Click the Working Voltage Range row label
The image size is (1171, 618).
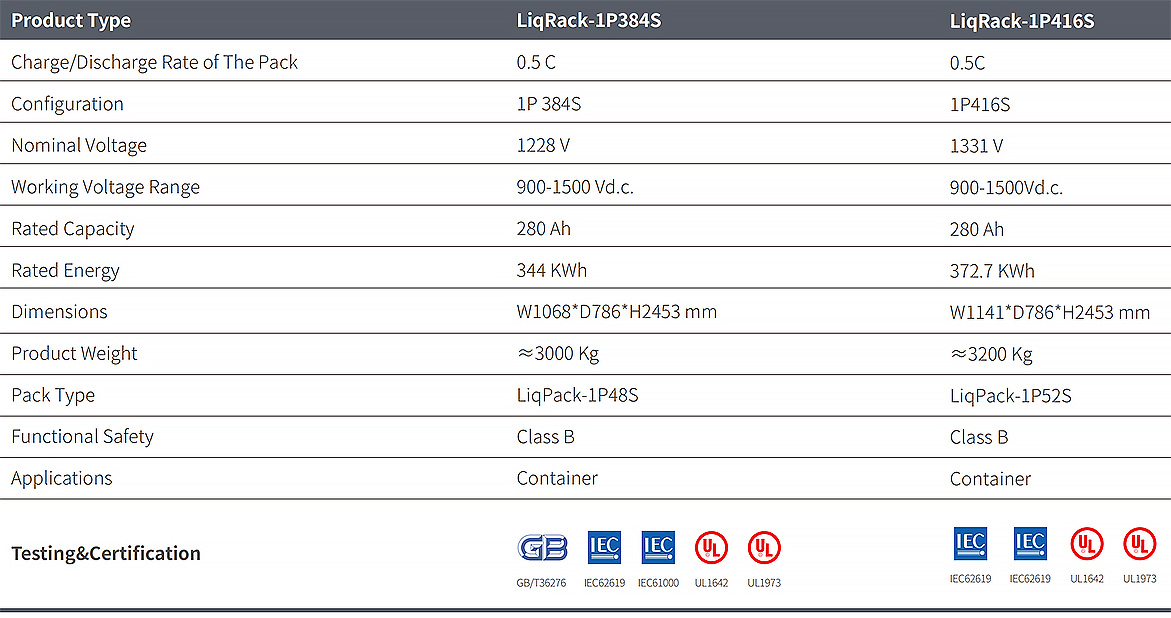(105, 187)
